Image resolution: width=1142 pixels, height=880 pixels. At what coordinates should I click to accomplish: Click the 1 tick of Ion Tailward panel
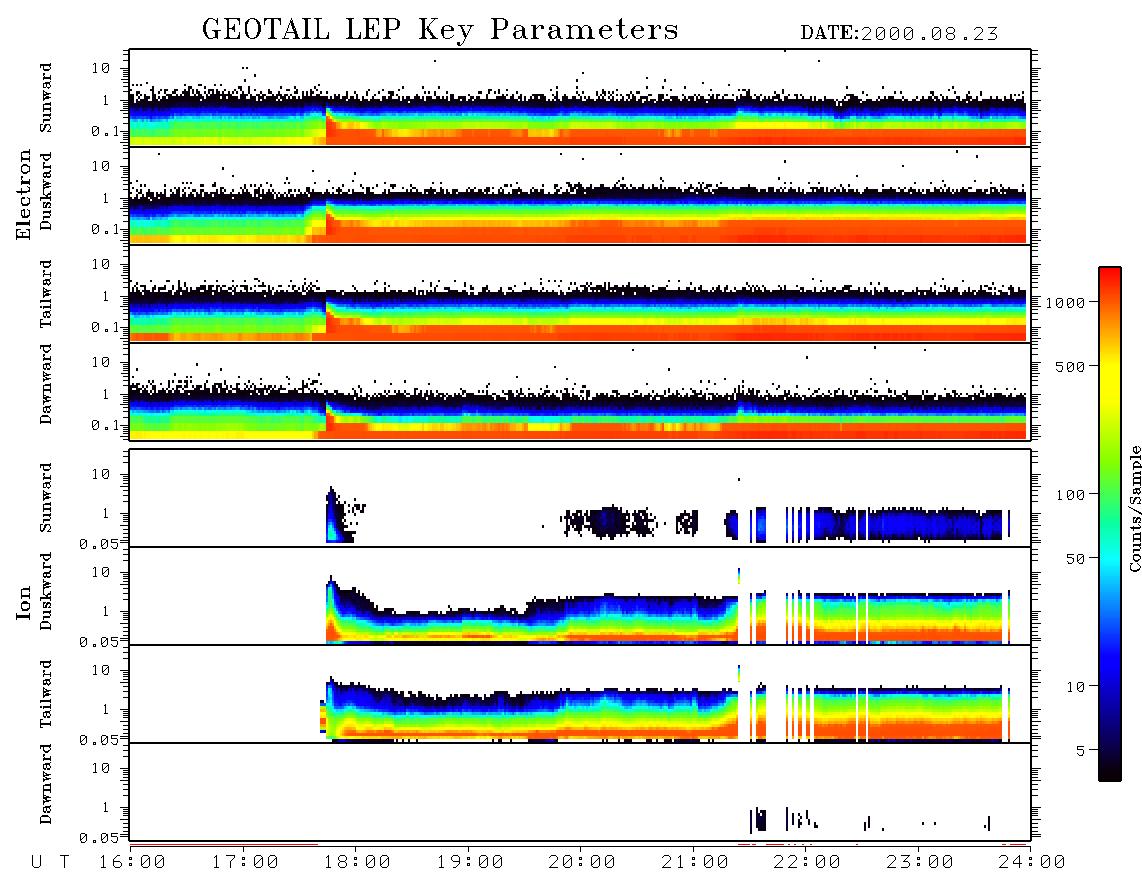click(106, 710)
